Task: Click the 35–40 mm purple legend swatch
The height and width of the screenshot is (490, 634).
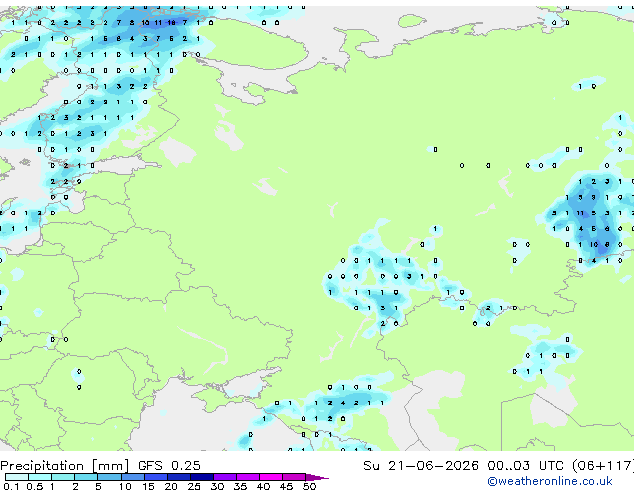Action: click(x=248, y=477)
